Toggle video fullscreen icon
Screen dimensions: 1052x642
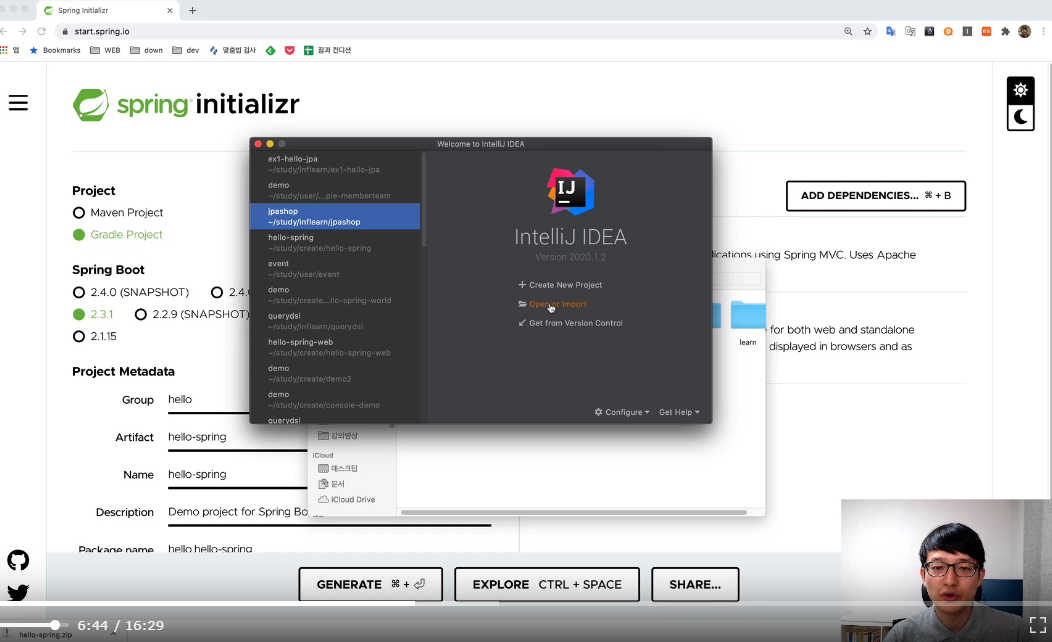coord(1037,625)
